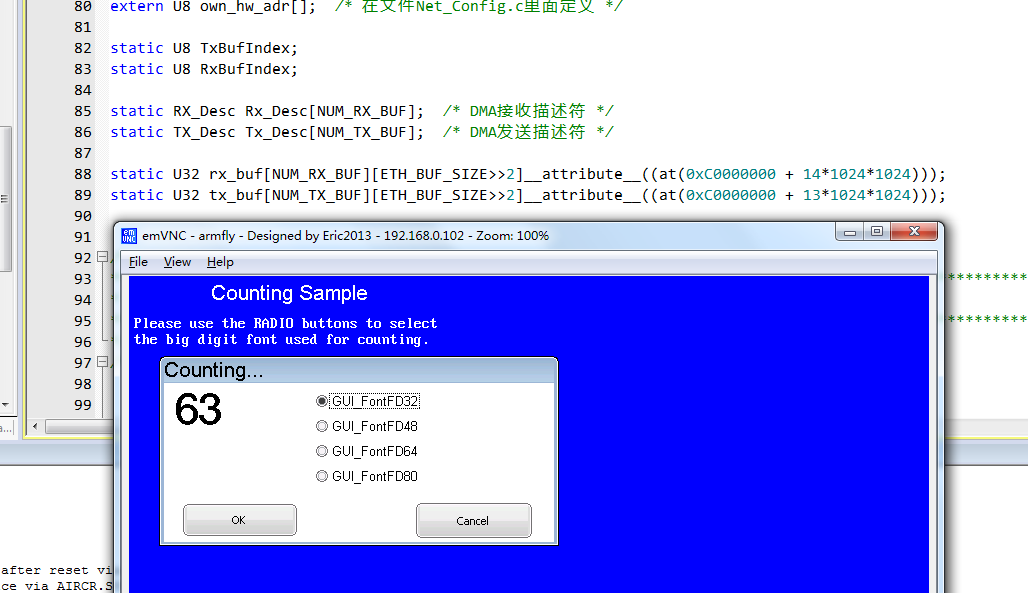
Task: Click the editor horizontal scrollbar left arrow
Action: tap(34, 427)
